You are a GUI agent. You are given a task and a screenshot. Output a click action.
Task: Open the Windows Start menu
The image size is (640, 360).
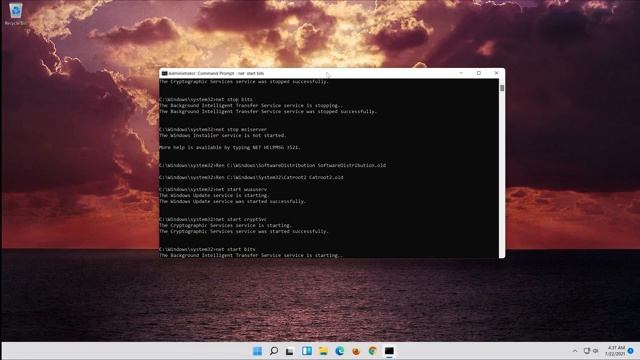coord(257,351)
